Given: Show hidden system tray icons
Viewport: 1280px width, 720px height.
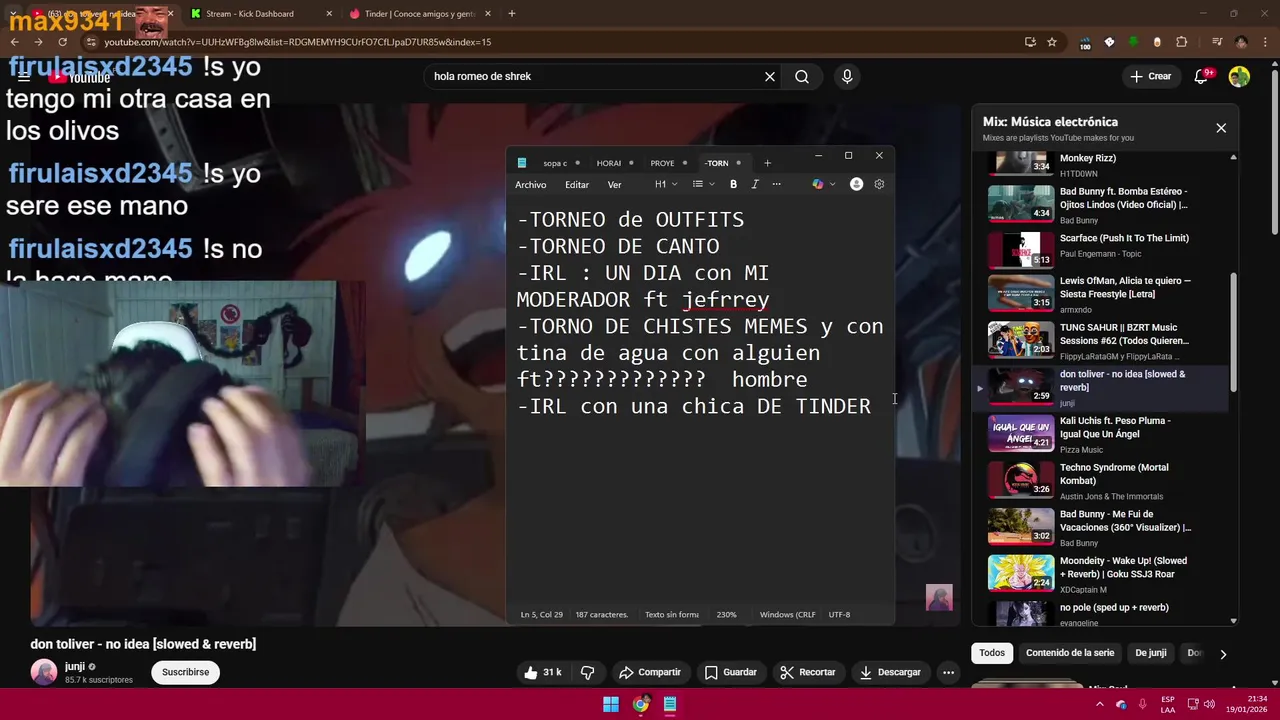Looking at the screenshot, I should click(1100, 704).
